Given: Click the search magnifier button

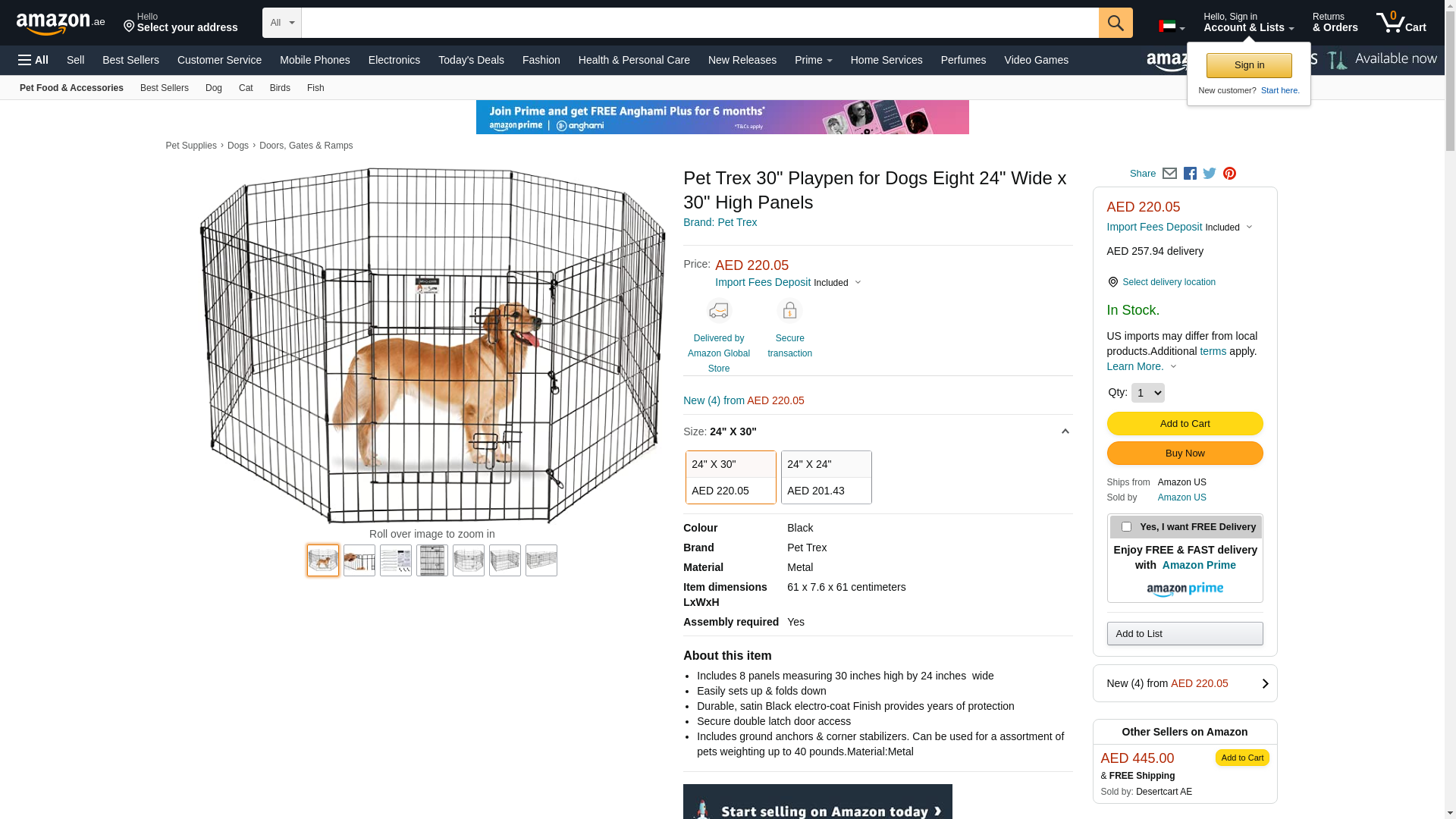Looking at the screenshot, I should pyautogui.click(x=1116, y=23).
